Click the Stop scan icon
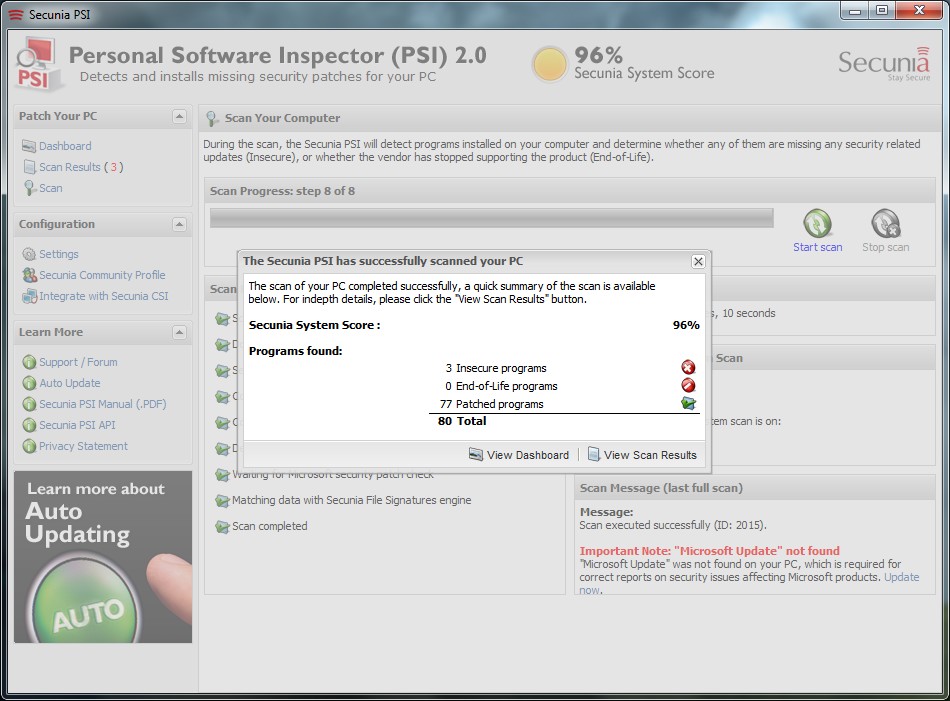950x701 pixels. tap(886, 223)
